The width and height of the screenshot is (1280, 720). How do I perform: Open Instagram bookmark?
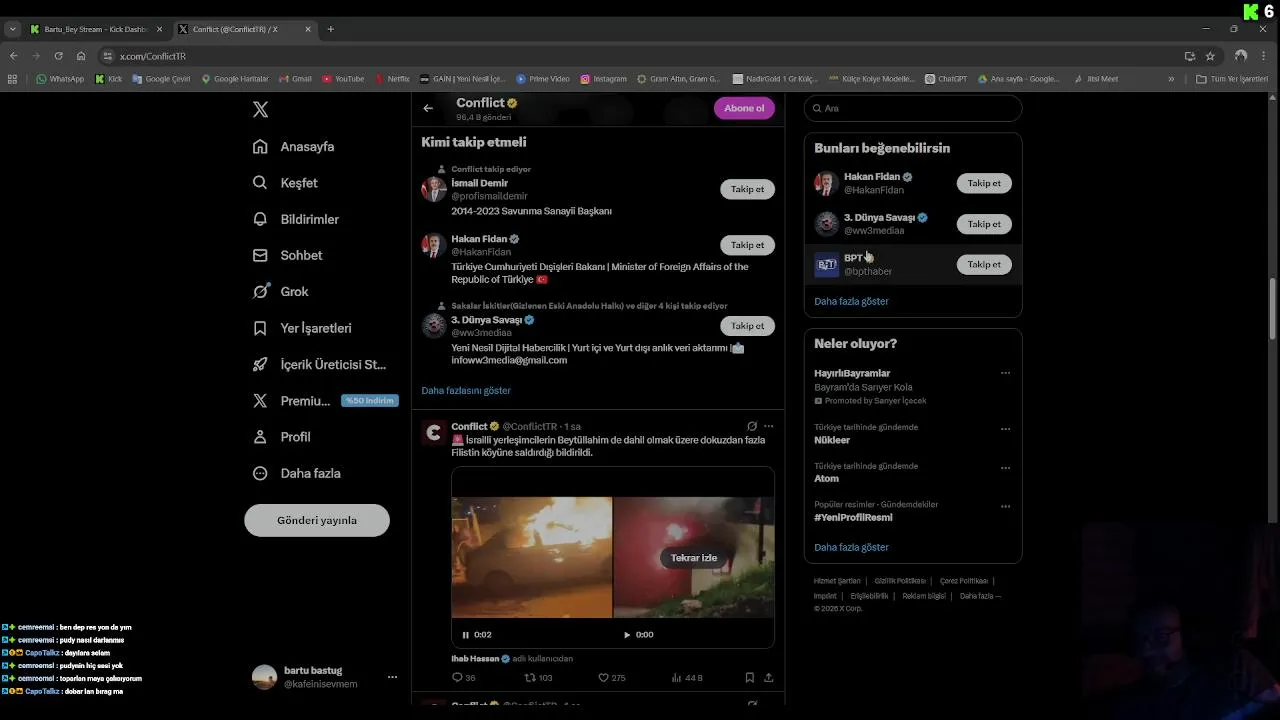click(x=603, y=79)
